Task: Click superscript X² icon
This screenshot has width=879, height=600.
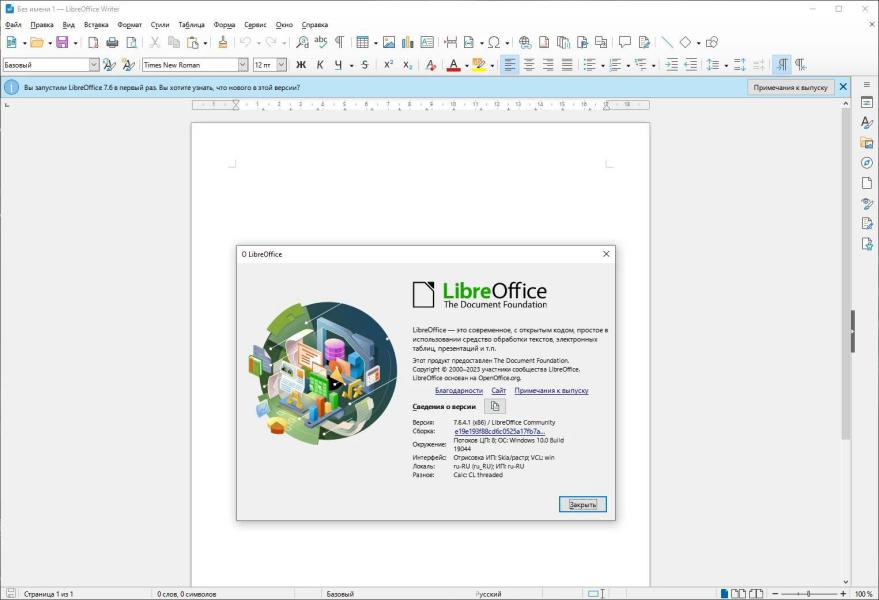Action: point(388,65)
